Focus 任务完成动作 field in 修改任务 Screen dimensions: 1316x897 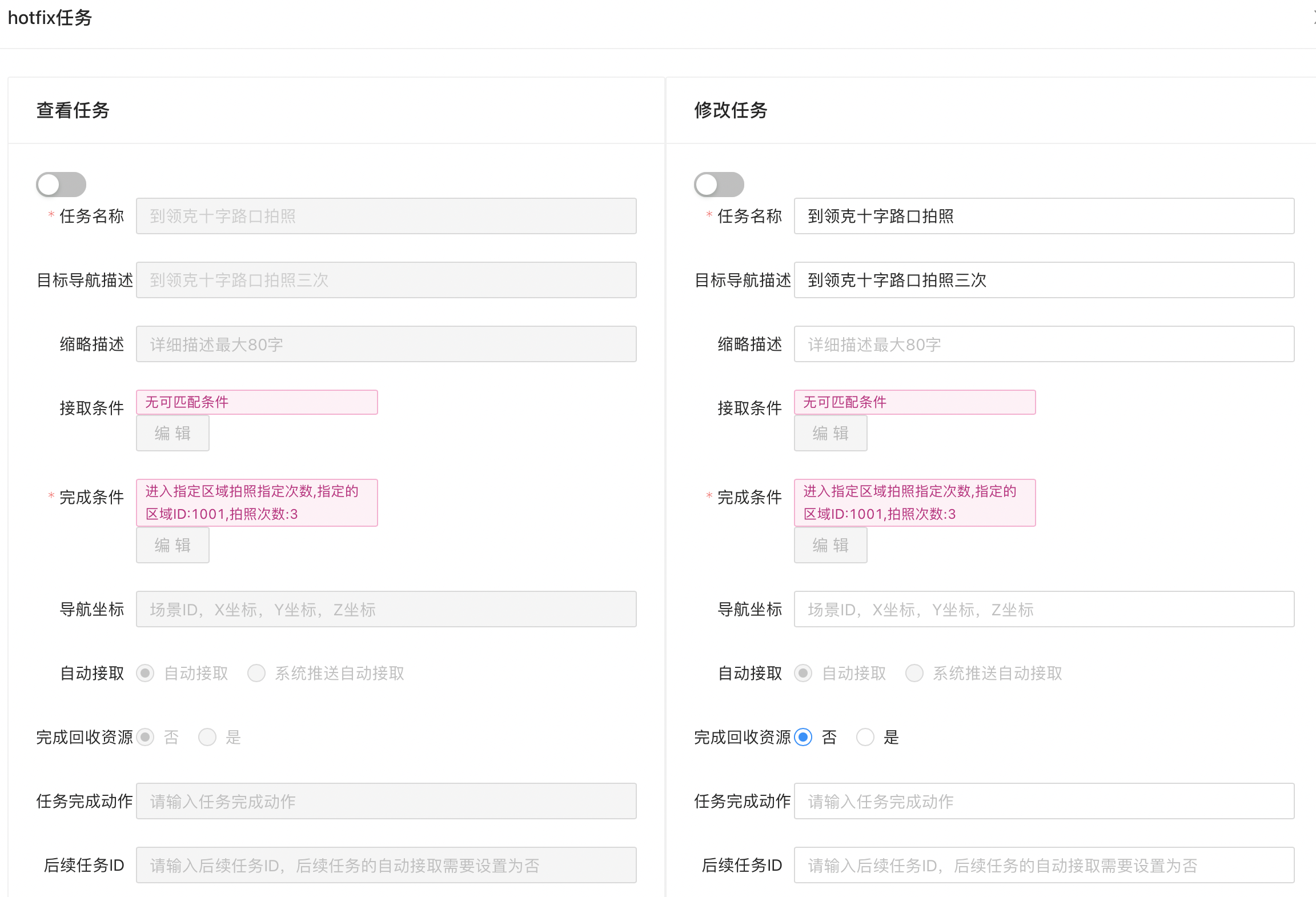click(1044, 801)
